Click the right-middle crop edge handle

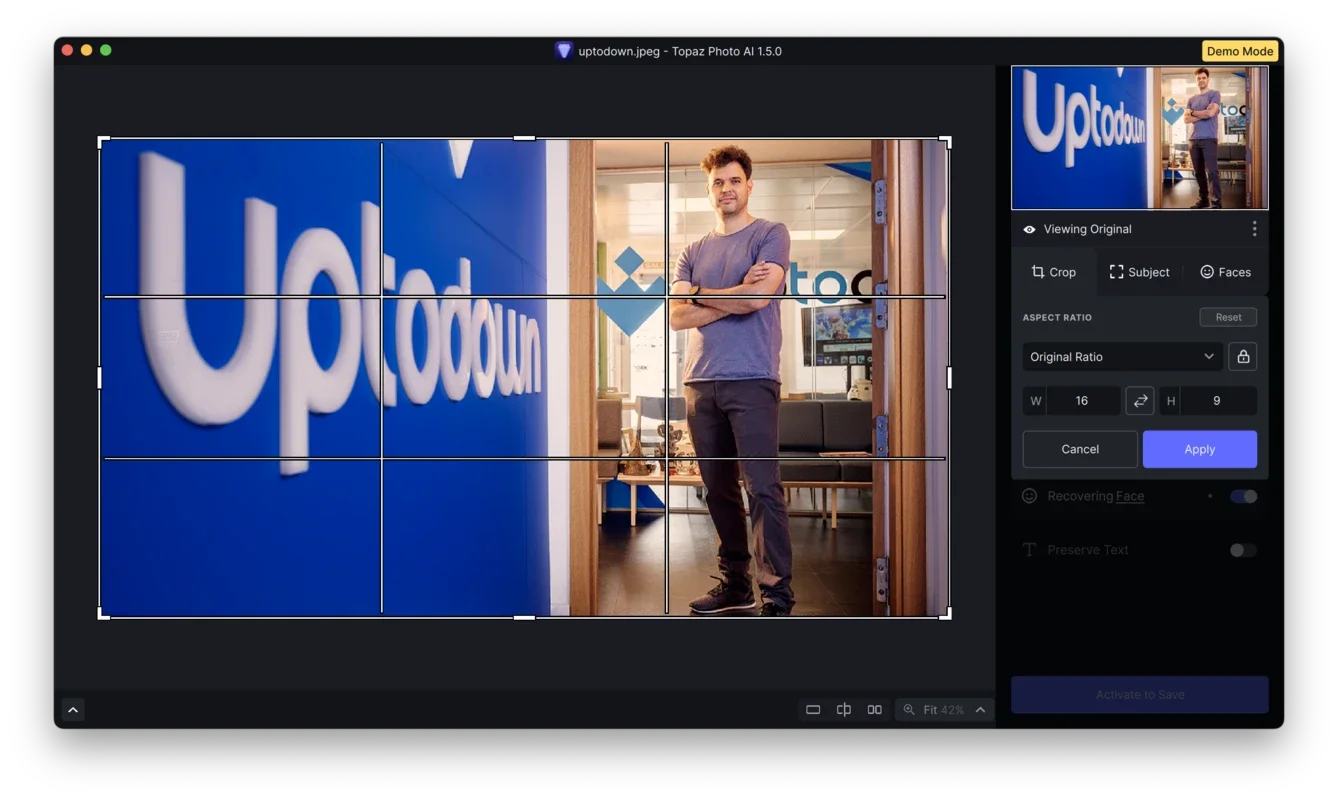pos(948,378)
